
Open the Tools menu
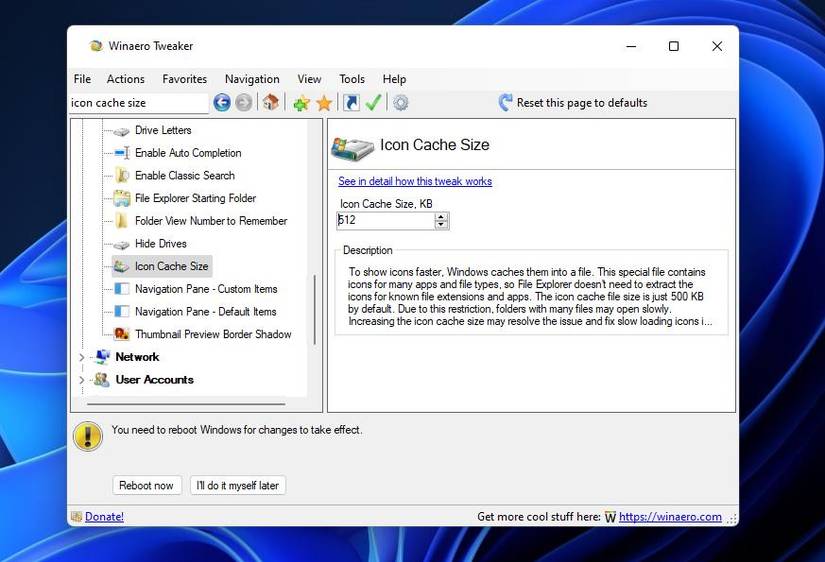tap(351, 79)
